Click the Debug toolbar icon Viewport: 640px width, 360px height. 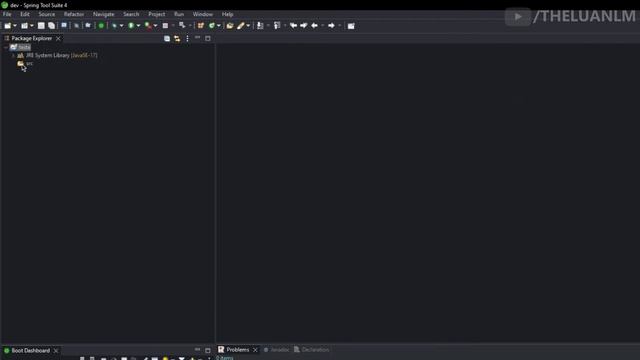point(114,26)
